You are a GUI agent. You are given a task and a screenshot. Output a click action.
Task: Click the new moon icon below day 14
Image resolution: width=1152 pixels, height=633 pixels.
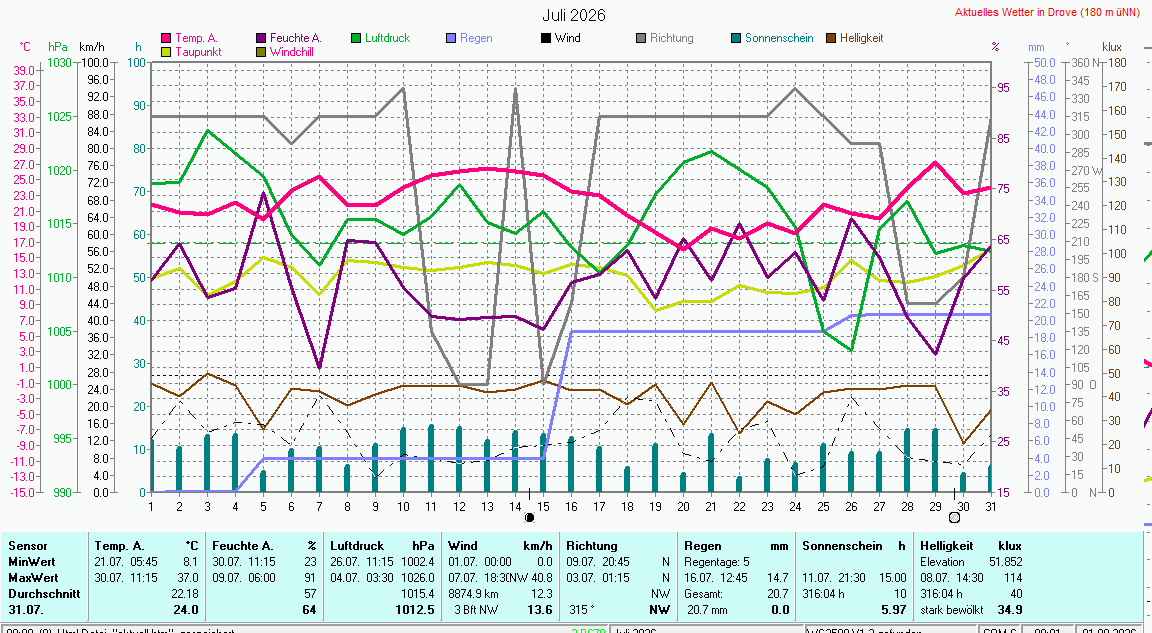(x=529, y=518)
